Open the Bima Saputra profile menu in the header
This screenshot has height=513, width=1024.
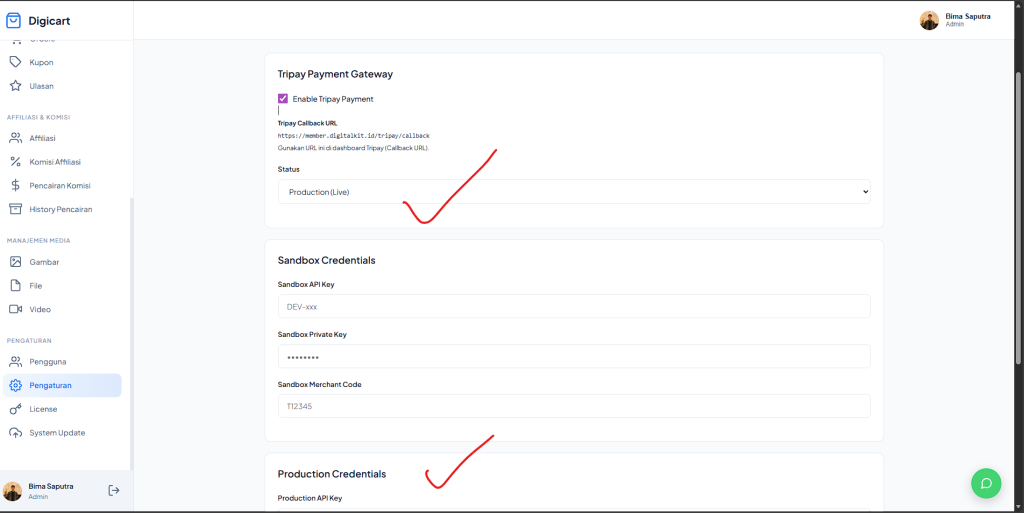coord(955,20)
